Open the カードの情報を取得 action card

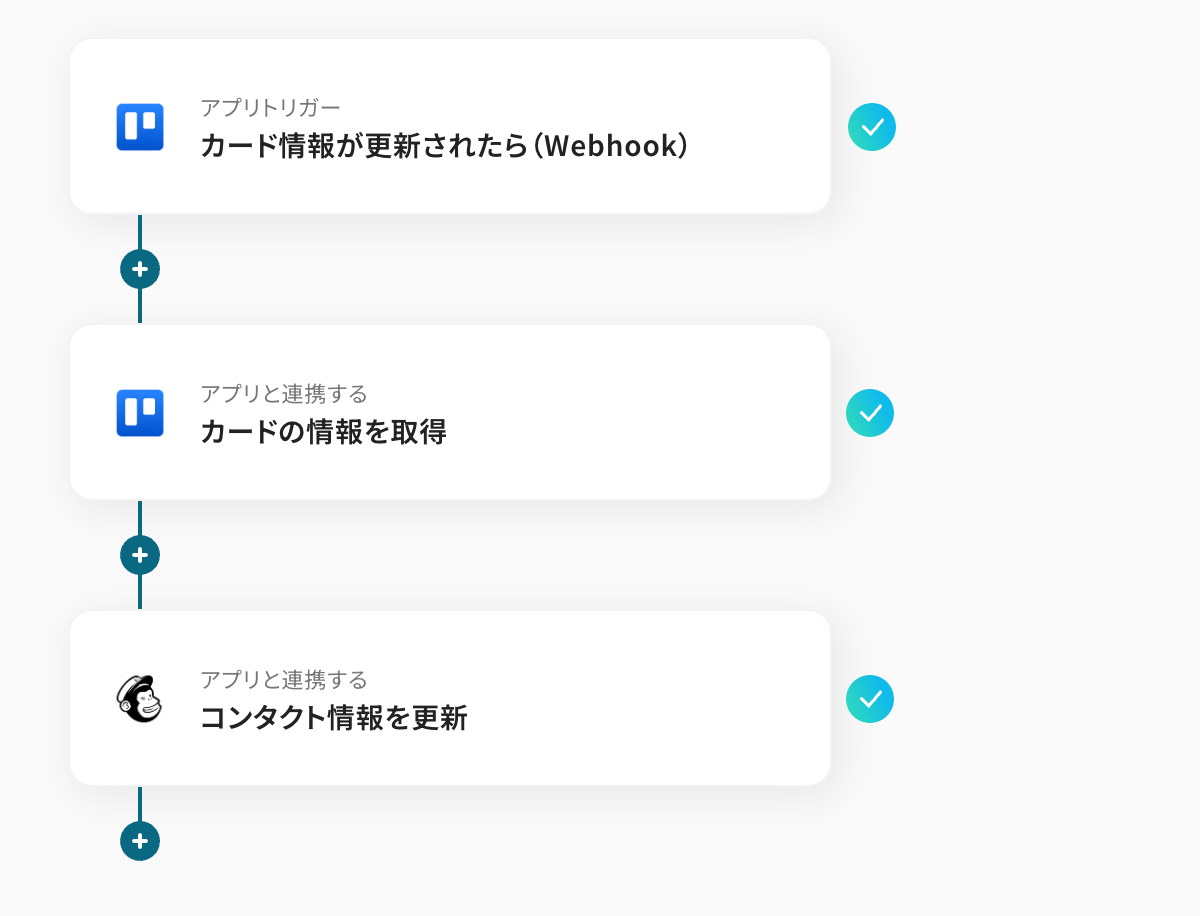point(450,412)
